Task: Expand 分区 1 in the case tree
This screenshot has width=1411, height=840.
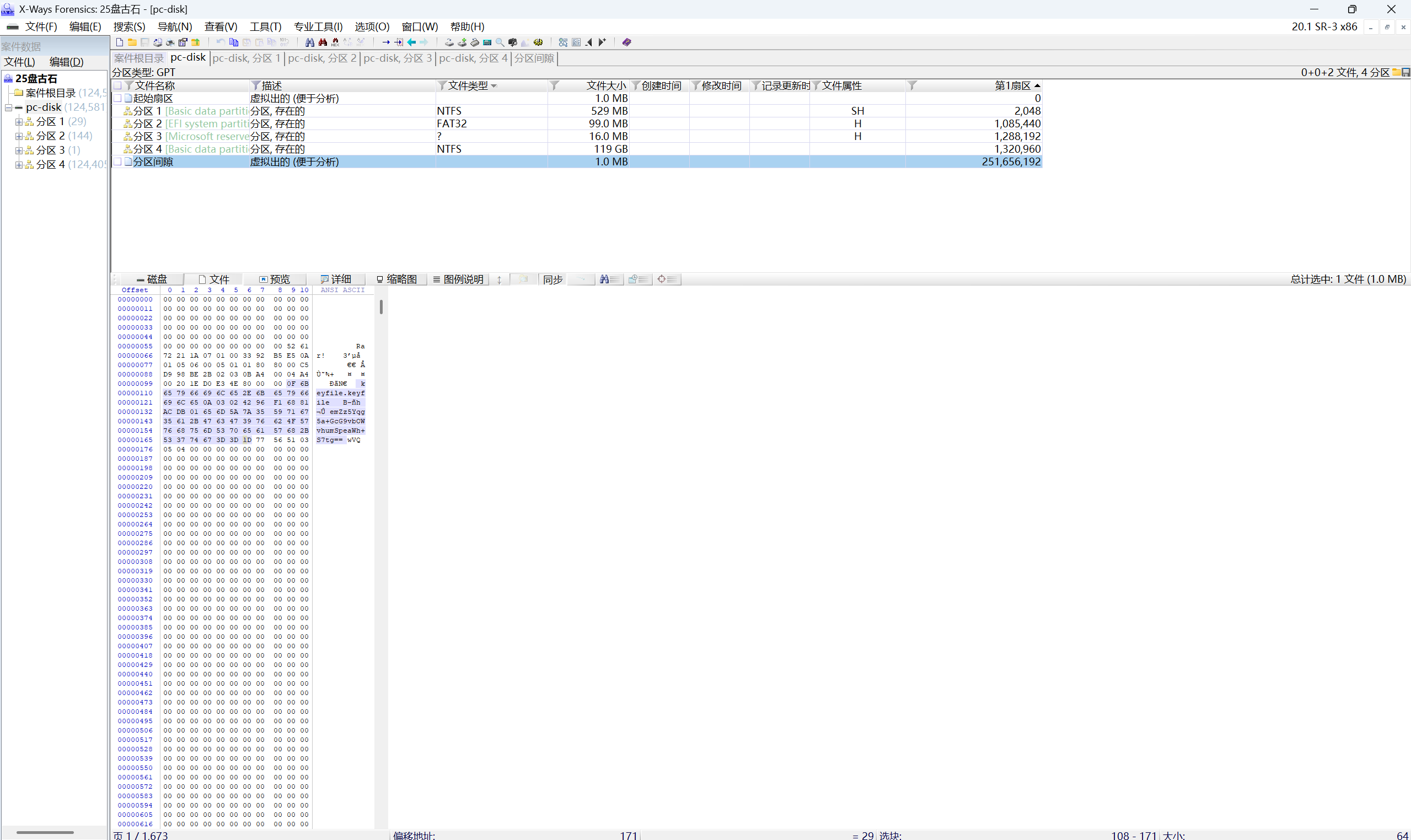Action: (x=19, y=122)
